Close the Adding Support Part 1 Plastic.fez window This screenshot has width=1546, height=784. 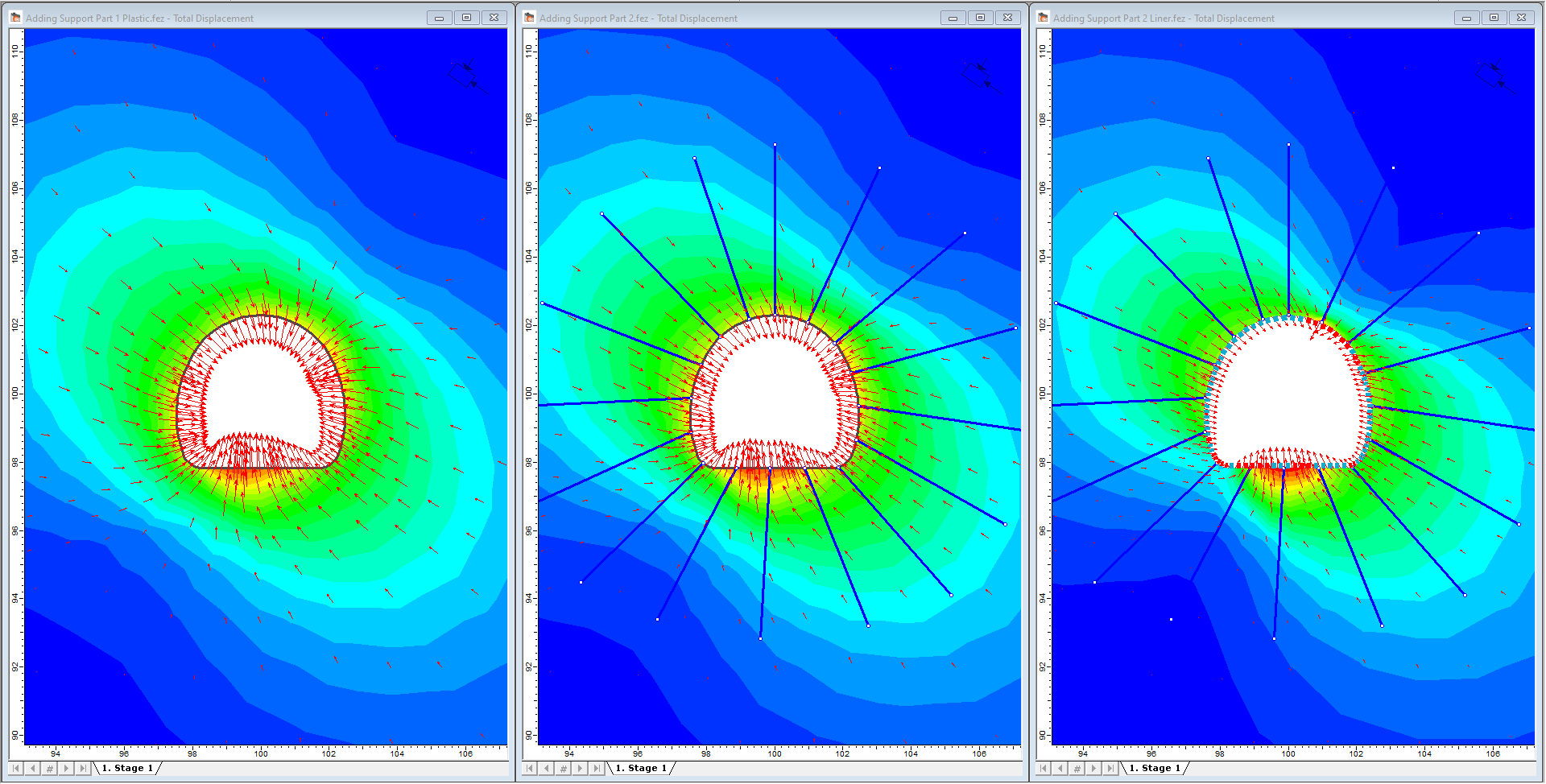pyautogui.click(x=494, y=18)
